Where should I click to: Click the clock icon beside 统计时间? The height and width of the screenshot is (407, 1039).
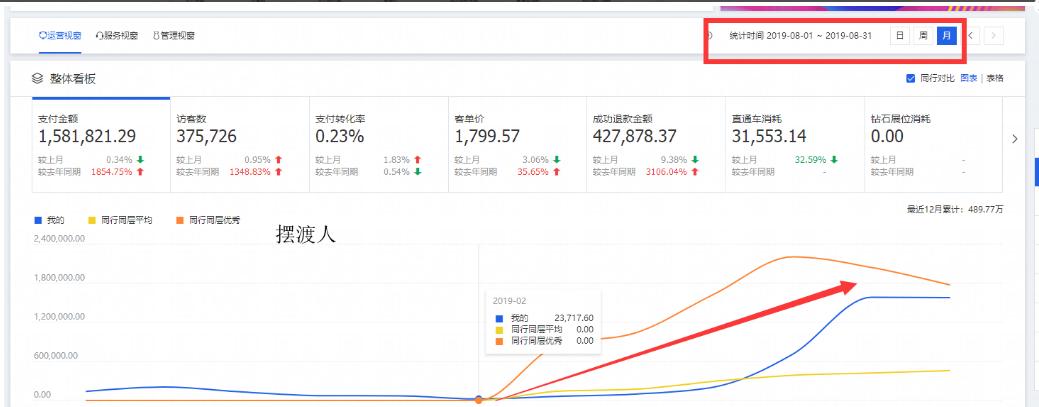tap(710, 36)
